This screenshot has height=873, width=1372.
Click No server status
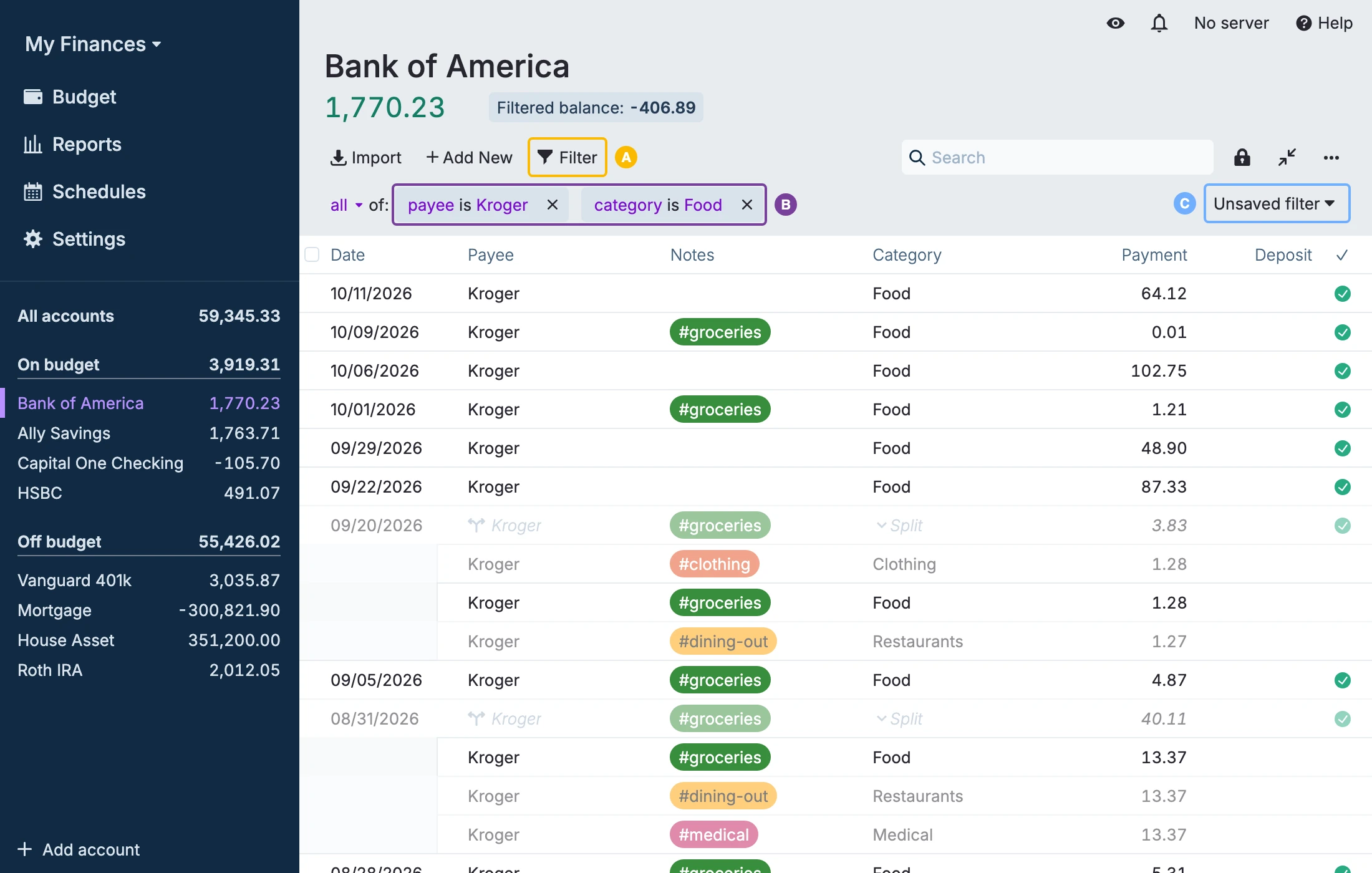pos(1231,23)
